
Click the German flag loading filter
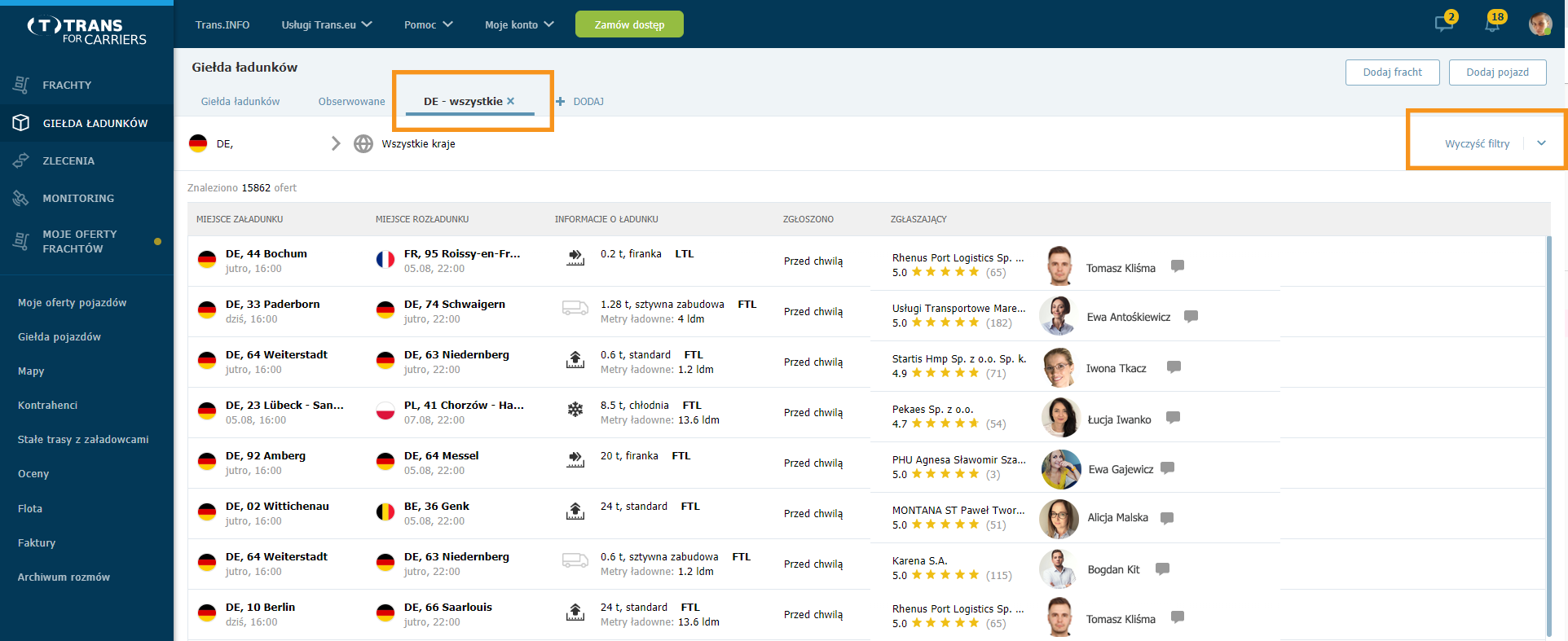[198, 143]
